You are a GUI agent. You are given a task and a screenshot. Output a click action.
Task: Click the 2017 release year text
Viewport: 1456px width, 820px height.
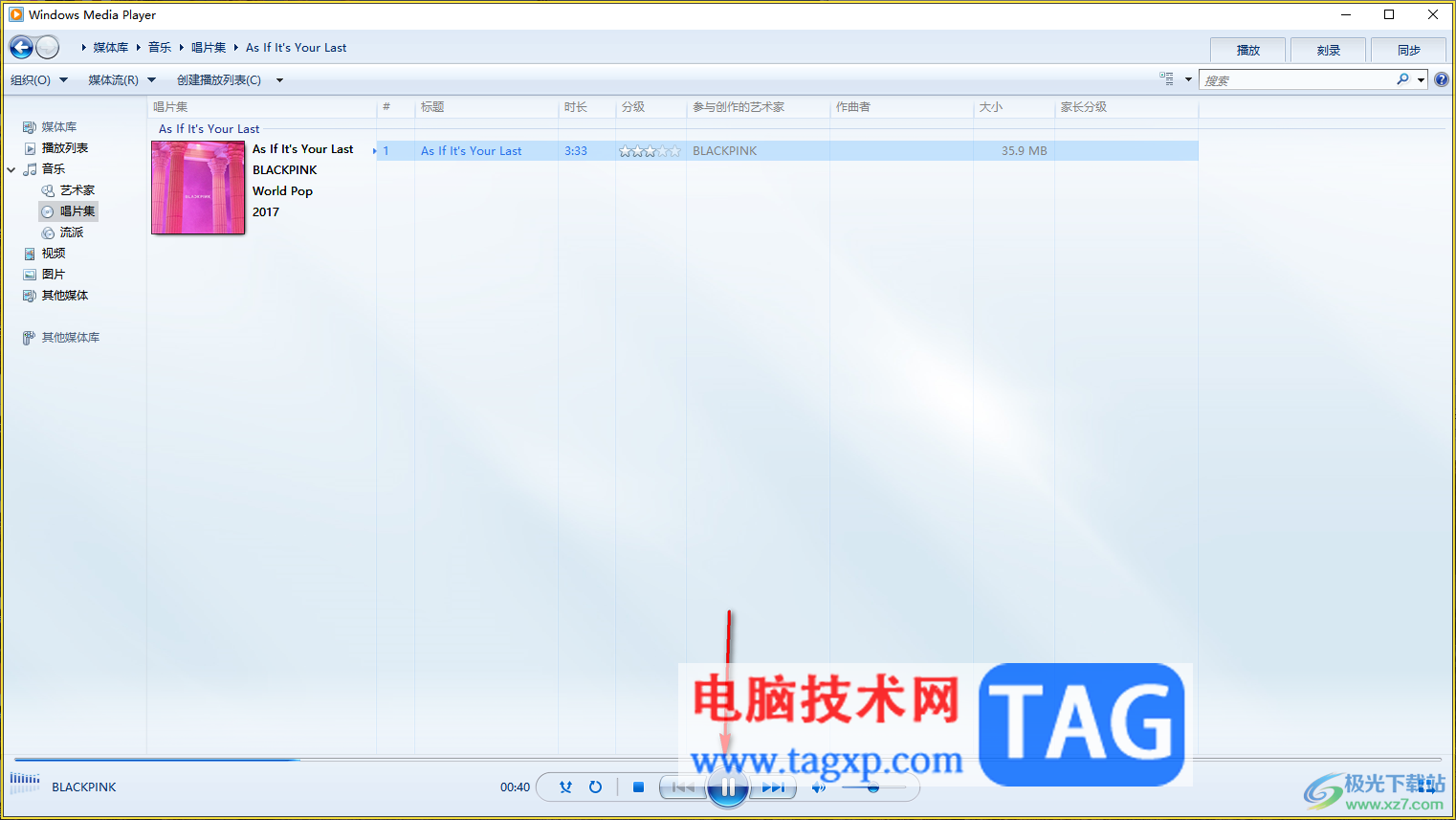pos(266,211)
